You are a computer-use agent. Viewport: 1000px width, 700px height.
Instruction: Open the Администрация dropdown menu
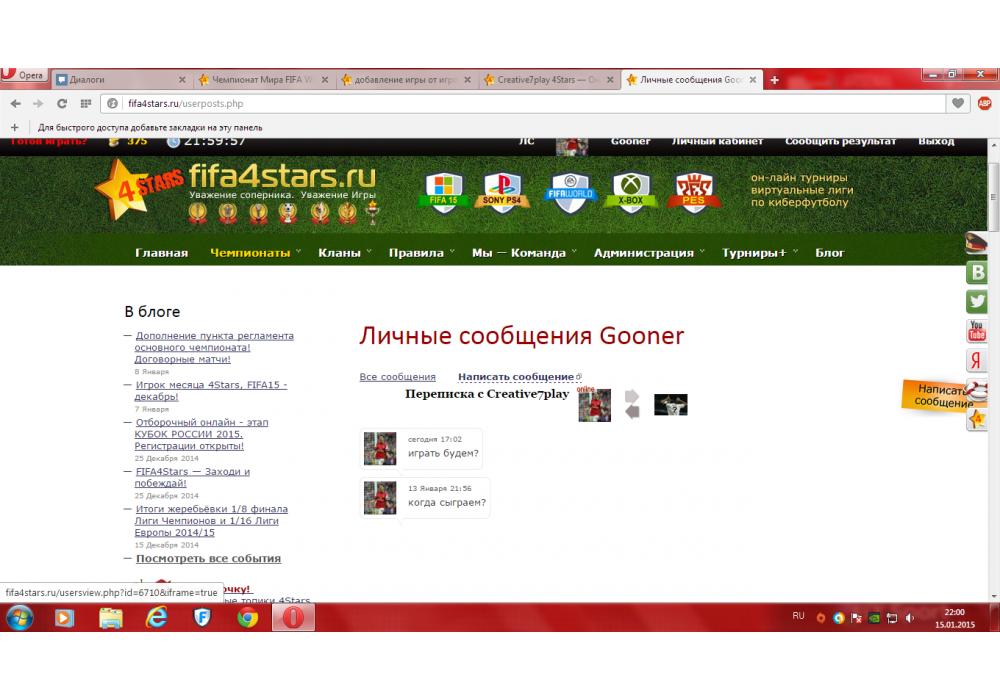click(x=648, y=253)
